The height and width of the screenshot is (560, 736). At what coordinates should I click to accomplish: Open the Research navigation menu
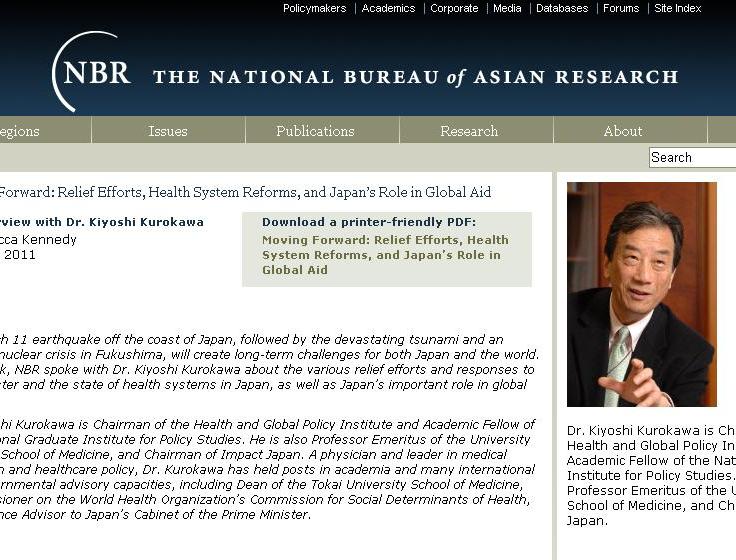pyautogui.click(x=469, y=131)
